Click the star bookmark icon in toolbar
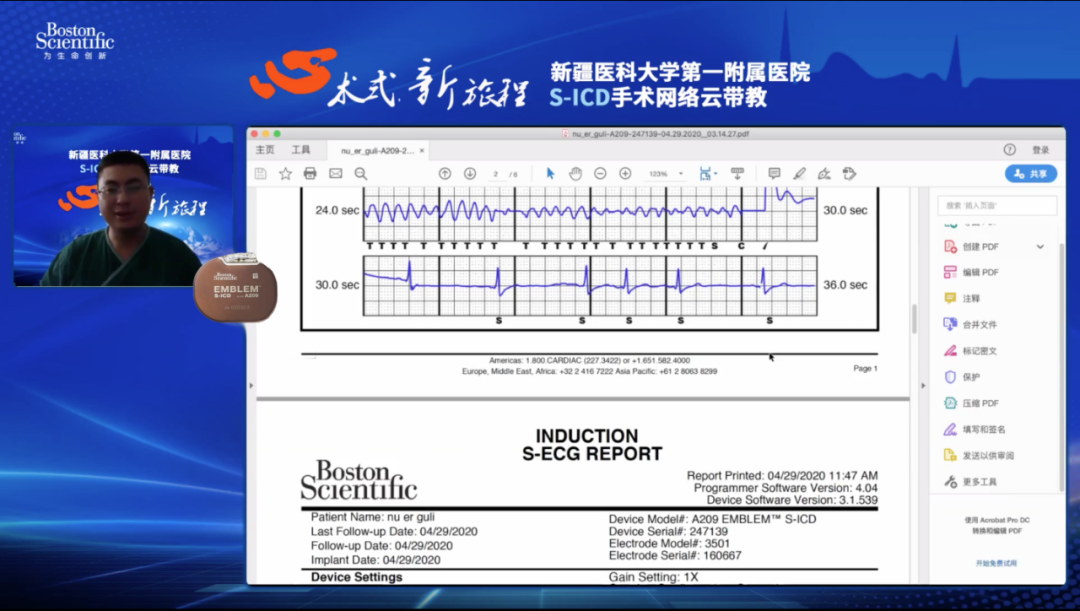The image size is (1080, 611). click(285, 174)
